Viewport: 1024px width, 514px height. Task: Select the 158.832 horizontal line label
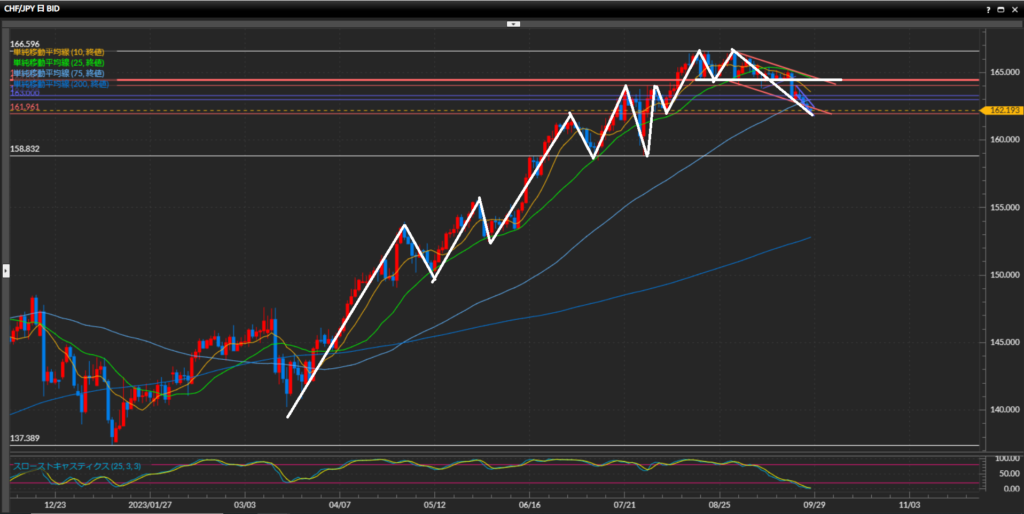[x=25, y=149]
